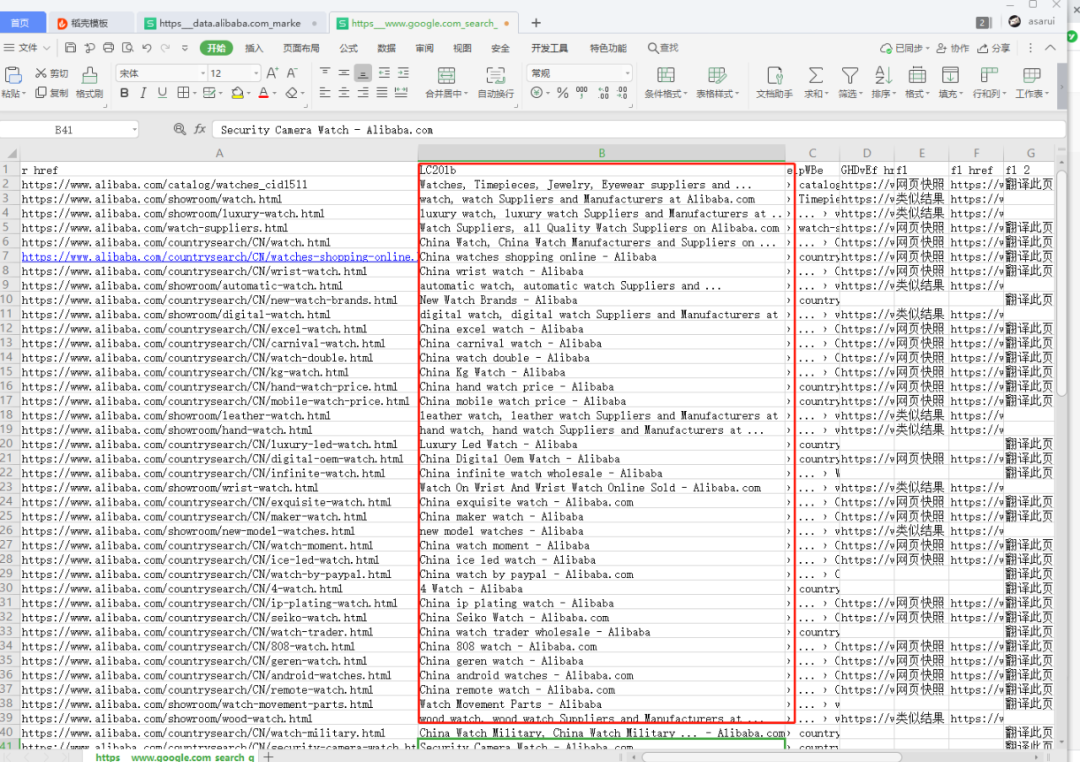
Task: Click the Paste clipboard icon
Action: coord(13,75)
